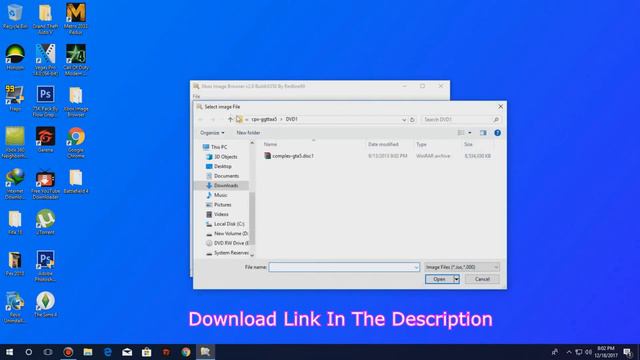Select the complex-gta5.disc1 file
The image size is (640, 360).
click(289, 156)
